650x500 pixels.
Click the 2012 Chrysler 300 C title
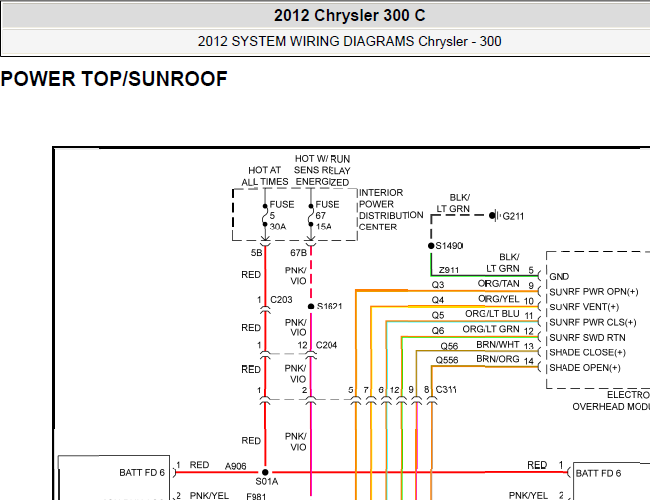point(349,16)
